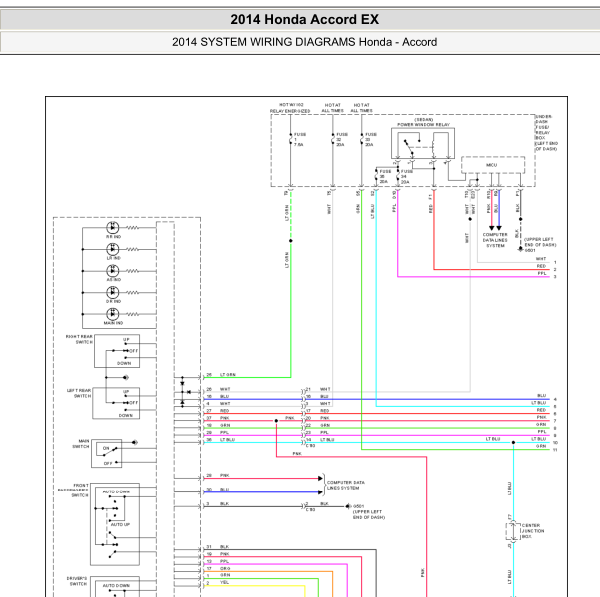Click 'ON' inside the main switch box
Image resolution: width=600 pixels, height=597 pixels.
[x=106, y=448]
